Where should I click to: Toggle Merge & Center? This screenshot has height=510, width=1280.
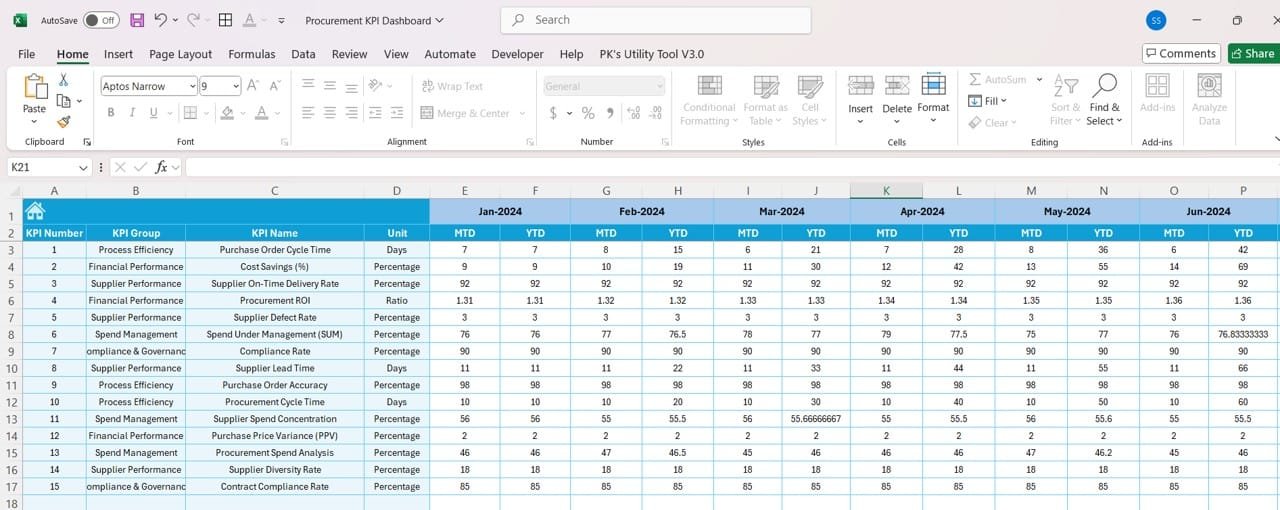click(x=466, y=113)
